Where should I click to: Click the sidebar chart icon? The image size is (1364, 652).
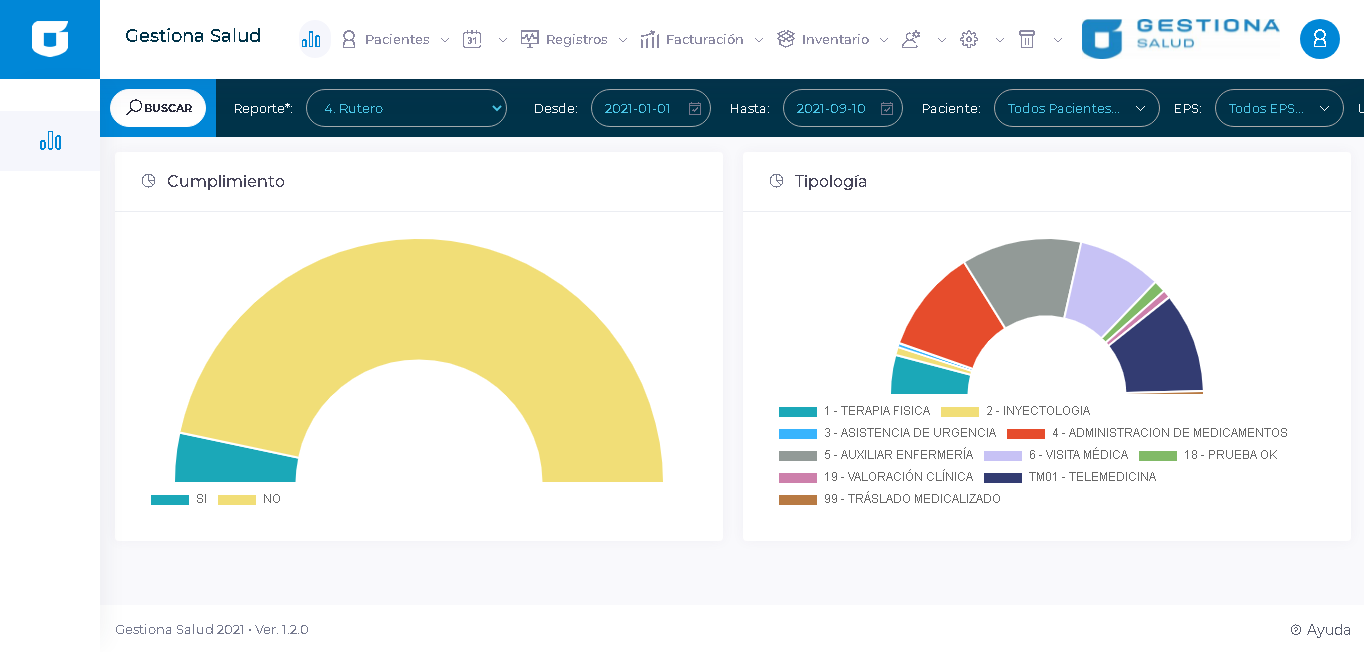click(x=50, y=141)
